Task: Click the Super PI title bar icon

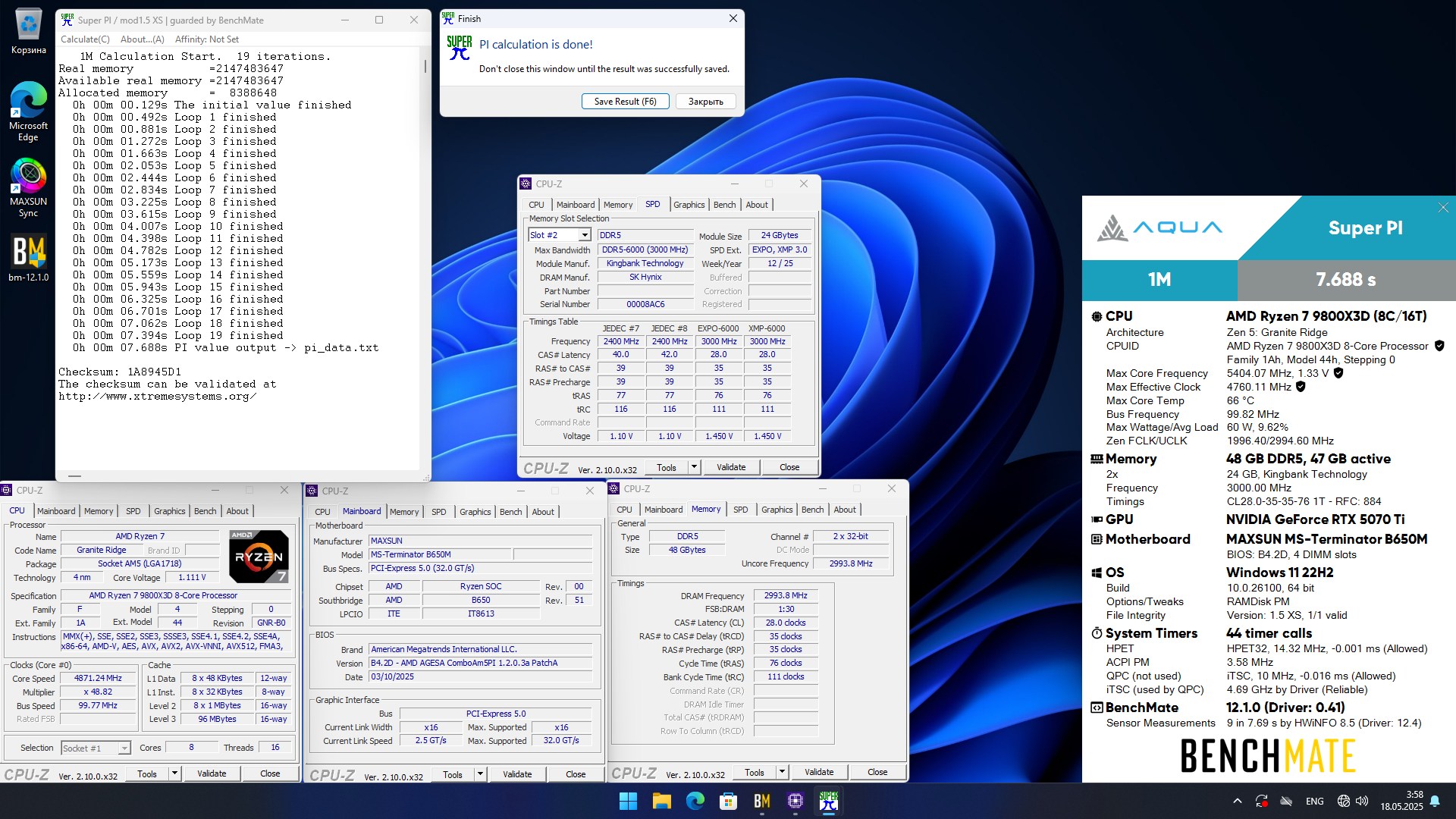Action: tap(67, 19)
